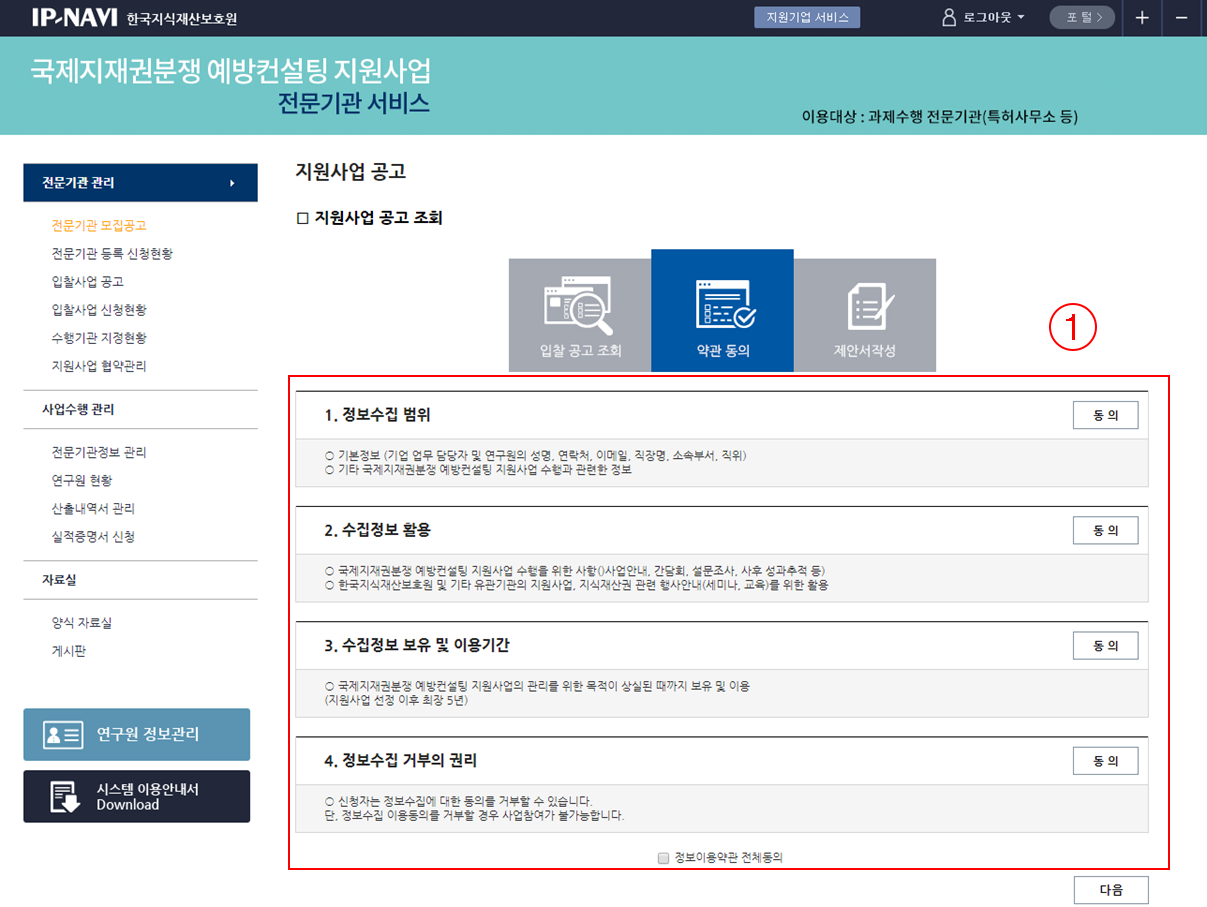1207x907 pixels.
Task: Expand the 전문기관 관리 menu header
Action: 140,183
